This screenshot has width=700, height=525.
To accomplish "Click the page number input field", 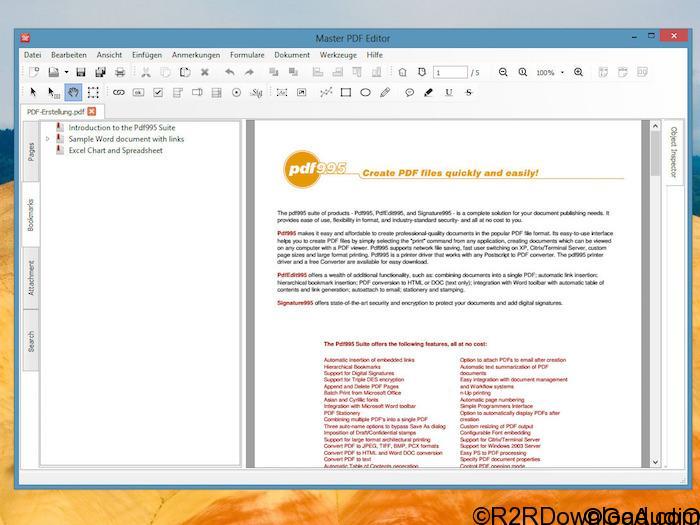I will click(x=450, y=72).
